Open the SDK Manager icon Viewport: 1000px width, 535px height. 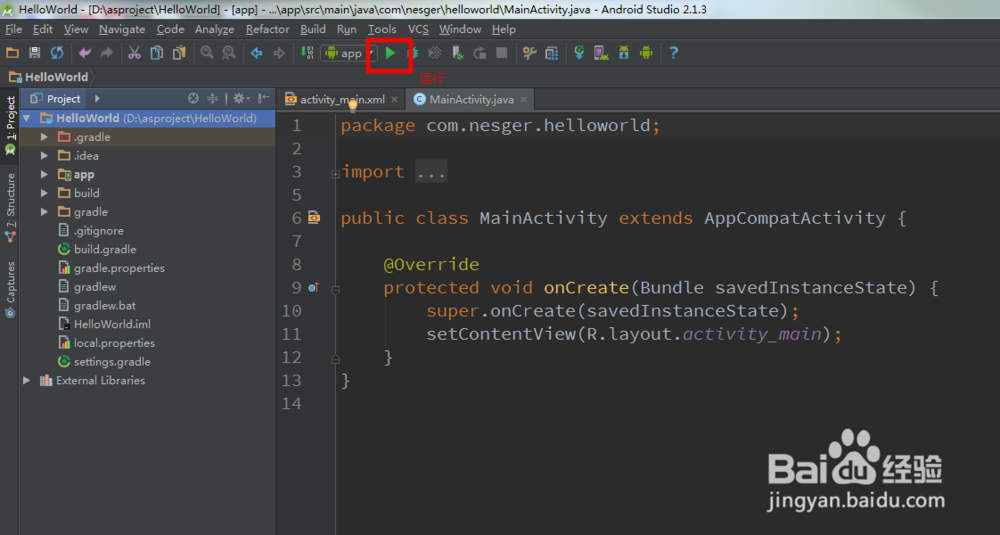(x=624, y=53)
